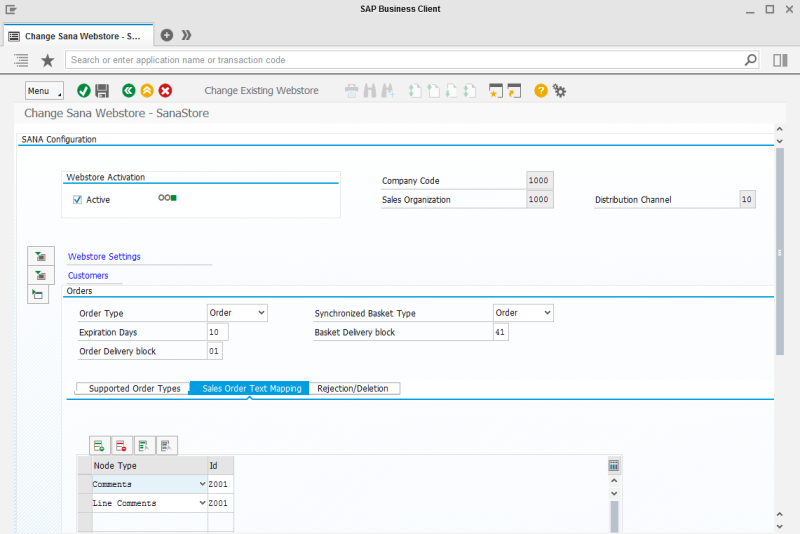
Task: Open table settings icon beside Id column
Action: click(614, 465)
